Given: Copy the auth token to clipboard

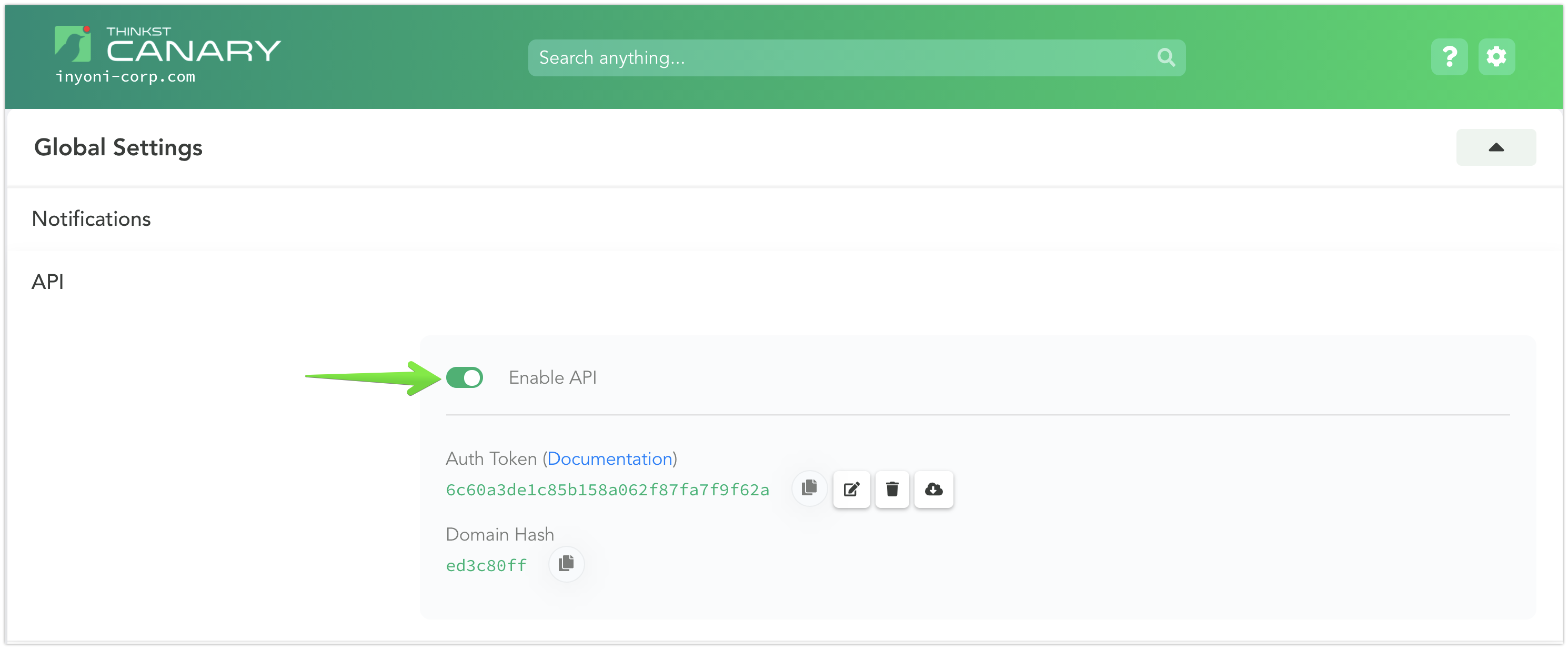Looking at the screenshot, I should (809, 488).
